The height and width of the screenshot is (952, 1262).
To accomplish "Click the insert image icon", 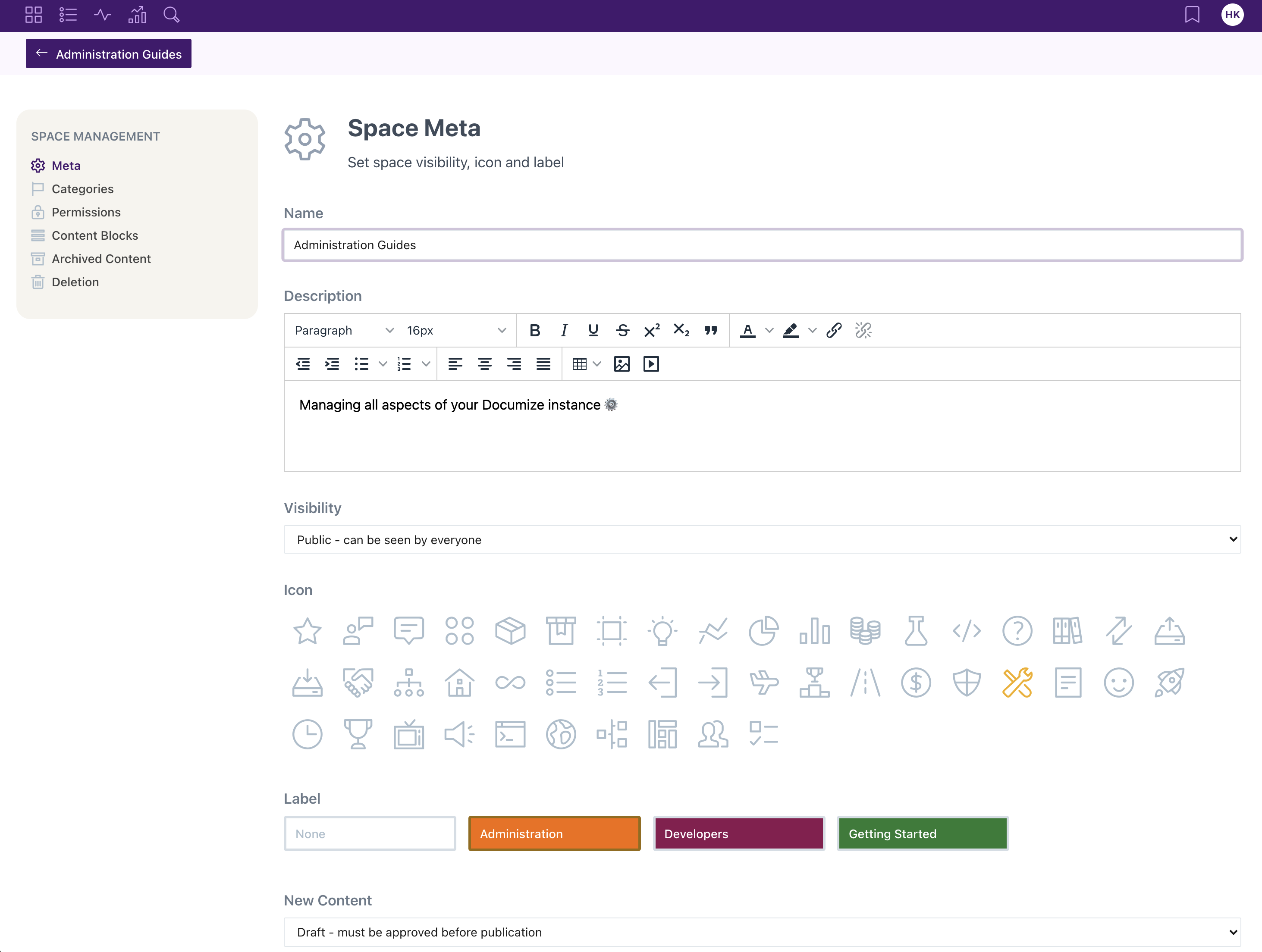I will point(622,364).
